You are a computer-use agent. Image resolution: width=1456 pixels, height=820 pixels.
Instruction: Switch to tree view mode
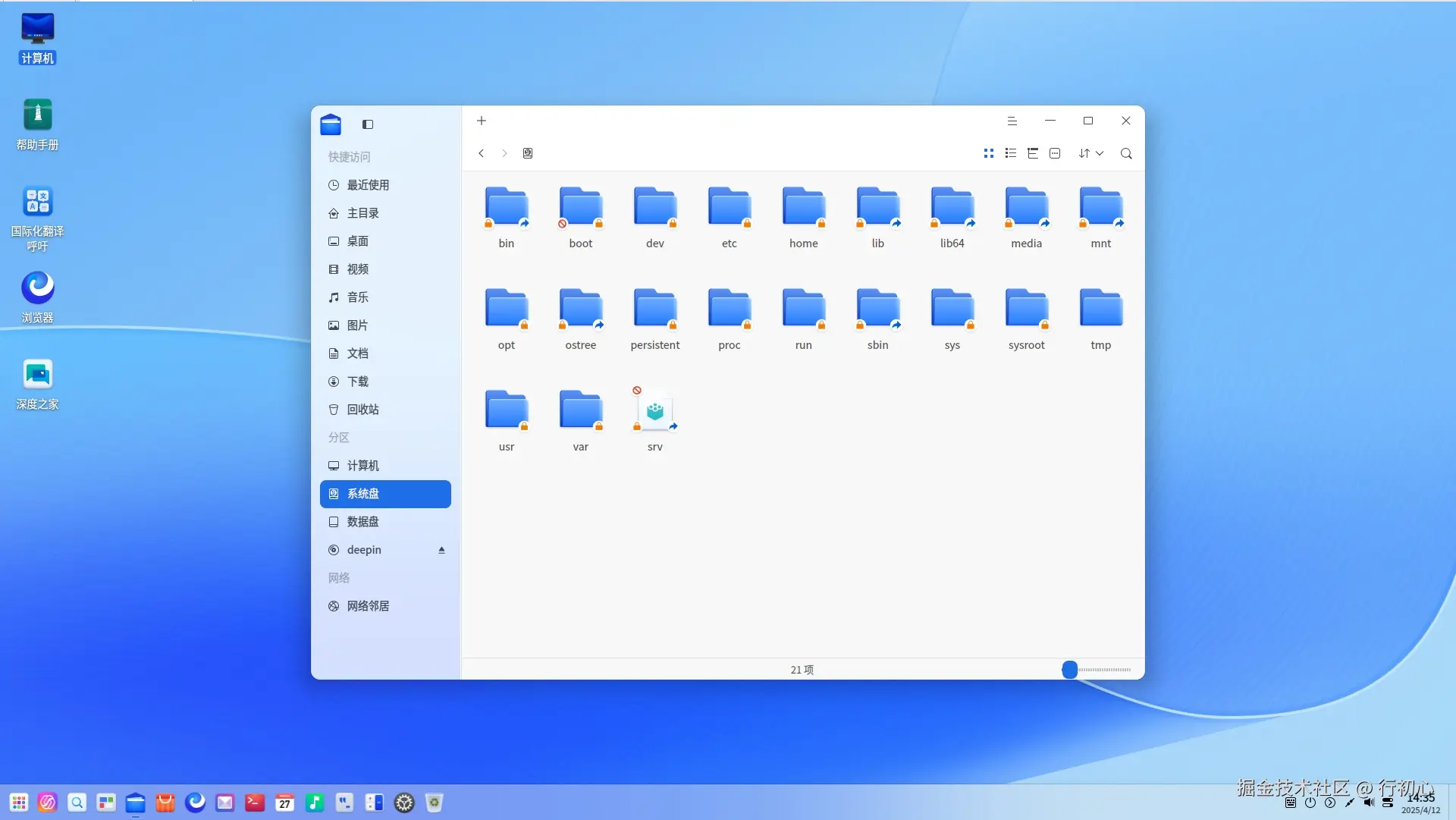pyautogui.click(x=1032, y=153)
